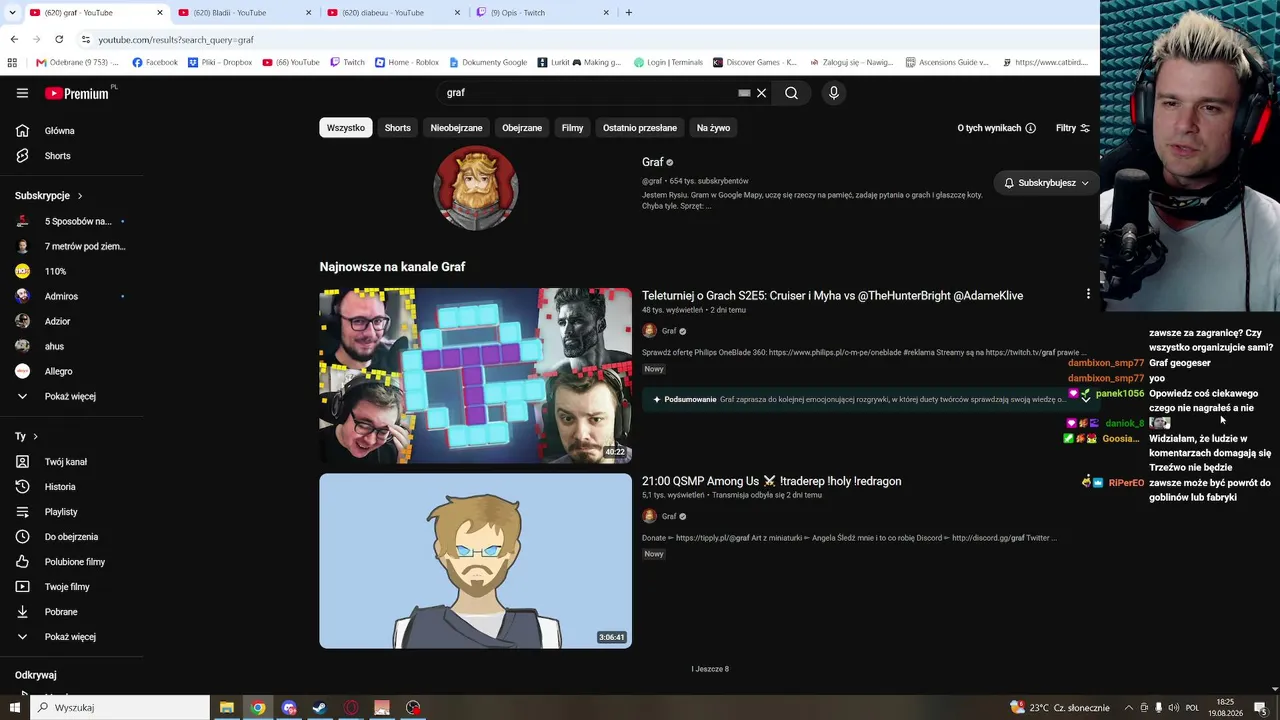Clear the search box with the X
The height and width of the screenshot is (720, 1280).
(x=761, y=93)
